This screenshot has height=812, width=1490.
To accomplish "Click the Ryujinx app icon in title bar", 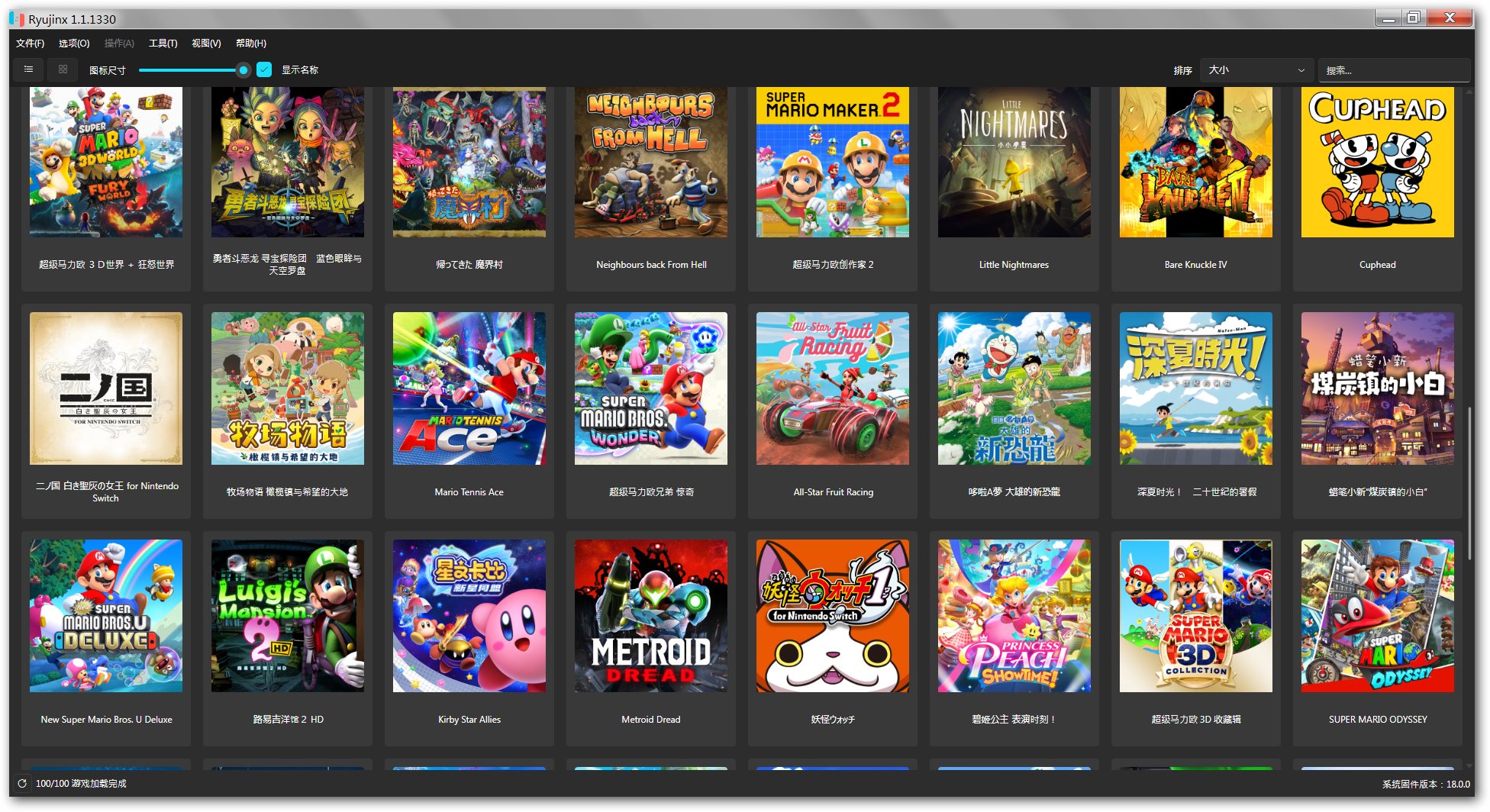I will point(17,19).
